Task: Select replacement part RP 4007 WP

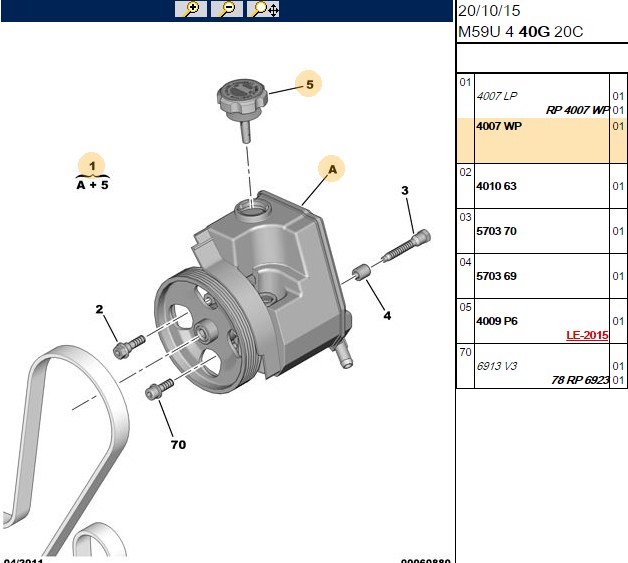Action: (x=577, y=110)
